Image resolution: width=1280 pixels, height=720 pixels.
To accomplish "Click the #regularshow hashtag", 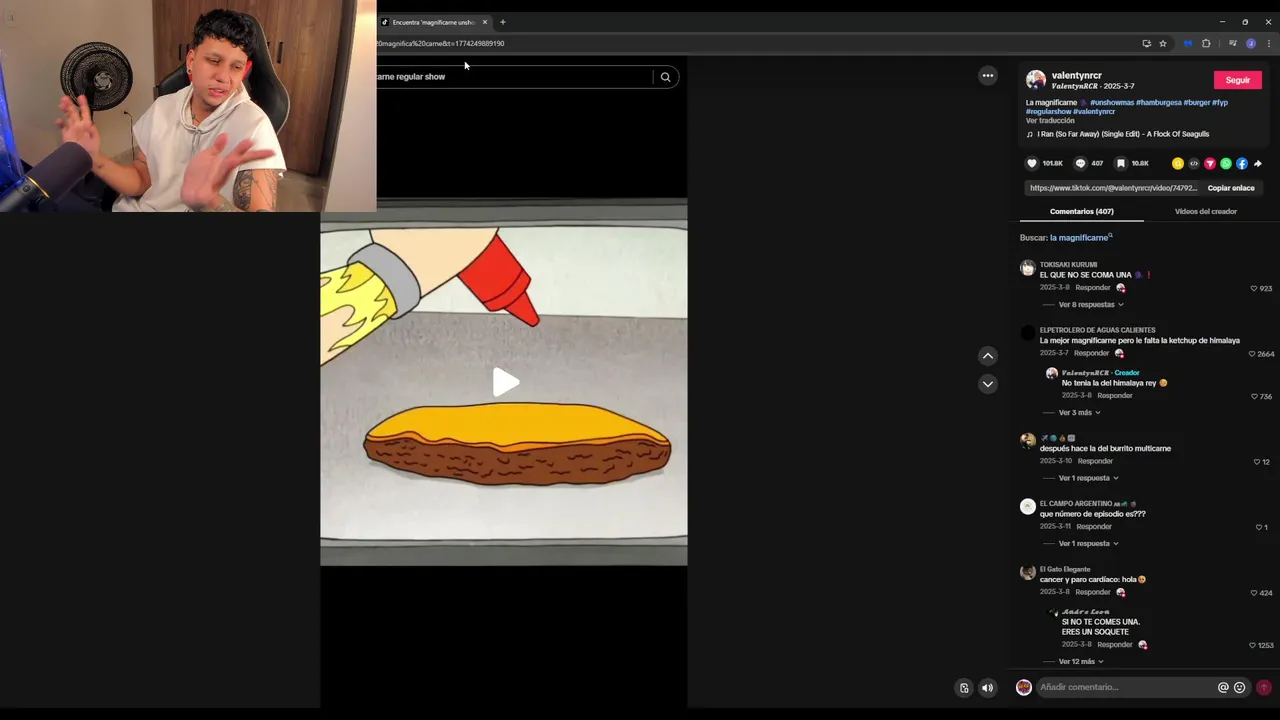I will 1048,111.
